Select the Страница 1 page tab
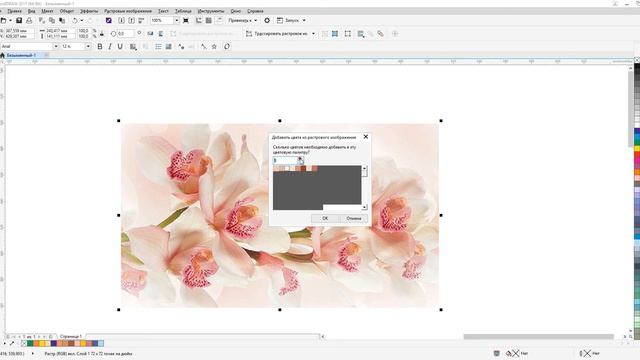 coord(71,336)
